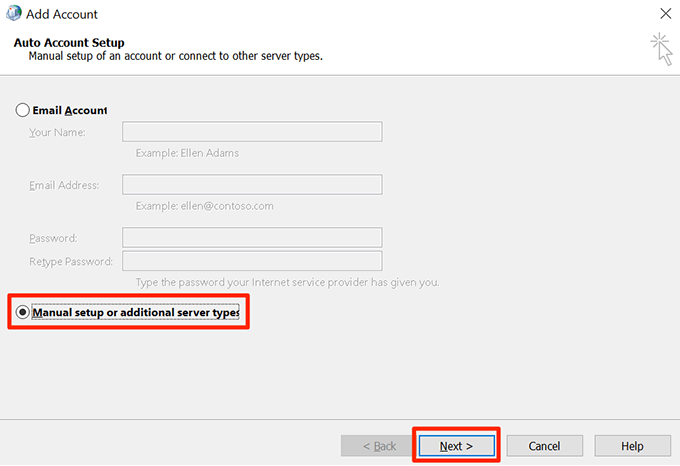Screen dimensions: 680x466
Task: Click the Your Name label
Action: click(x=57, y=132)
